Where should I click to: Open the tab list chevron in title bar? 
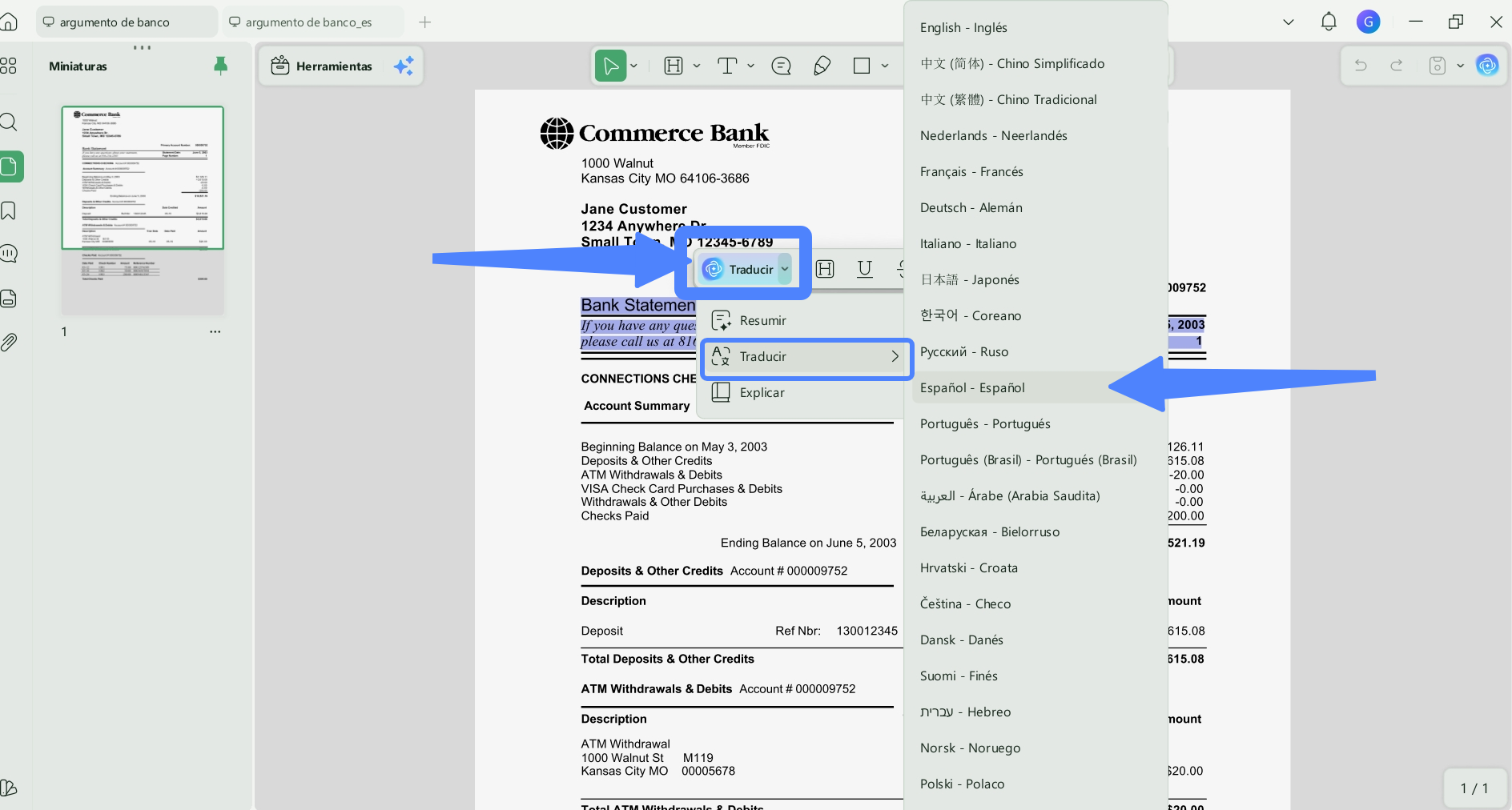[x=1289, y=22]
